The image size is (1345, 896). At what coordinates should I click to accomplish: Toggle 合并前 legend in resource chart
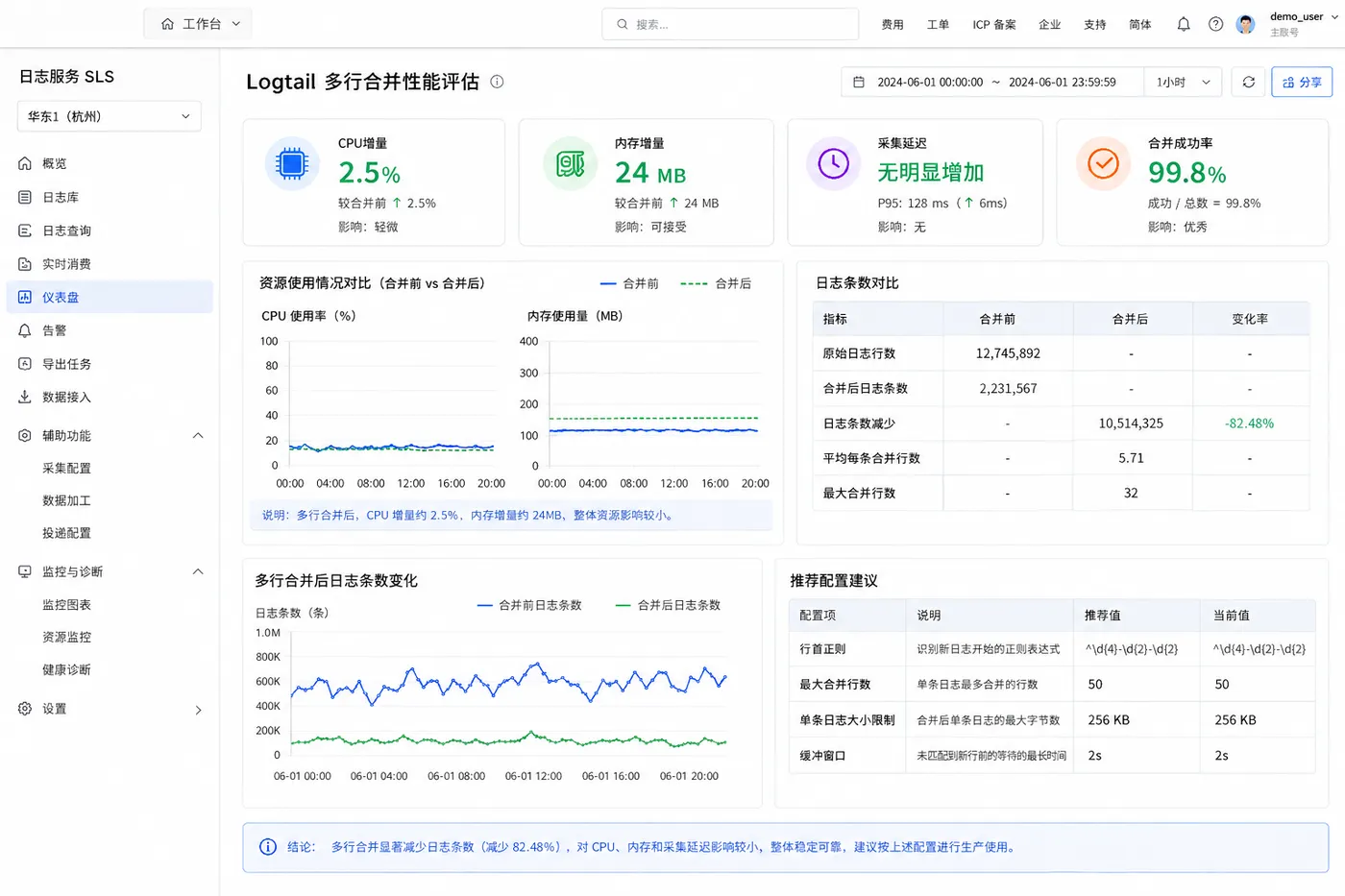pos(629,283)
